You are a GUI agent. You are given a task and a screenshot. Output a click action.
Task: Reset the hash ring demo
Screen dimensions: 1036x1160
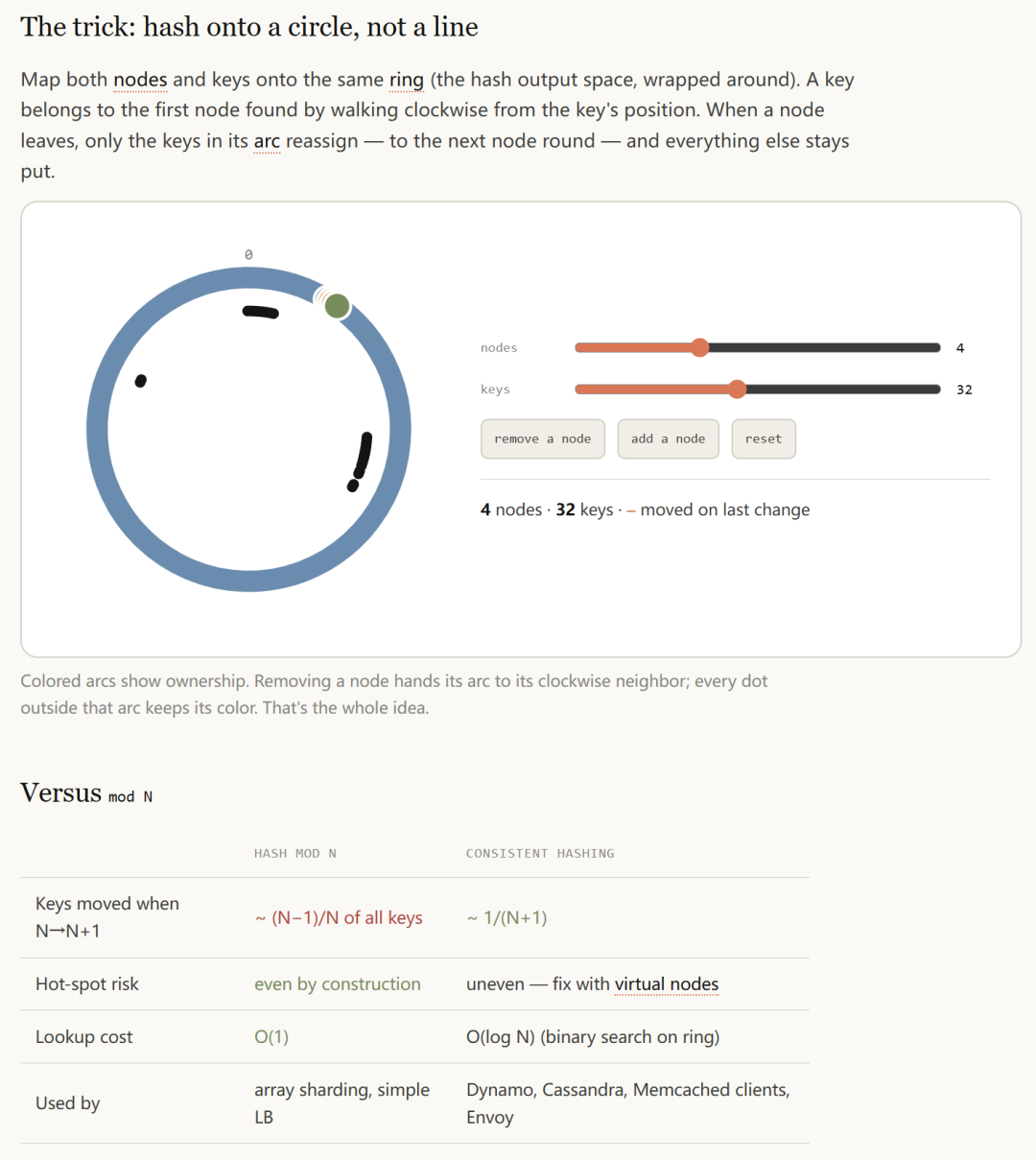tap(764, 438)
